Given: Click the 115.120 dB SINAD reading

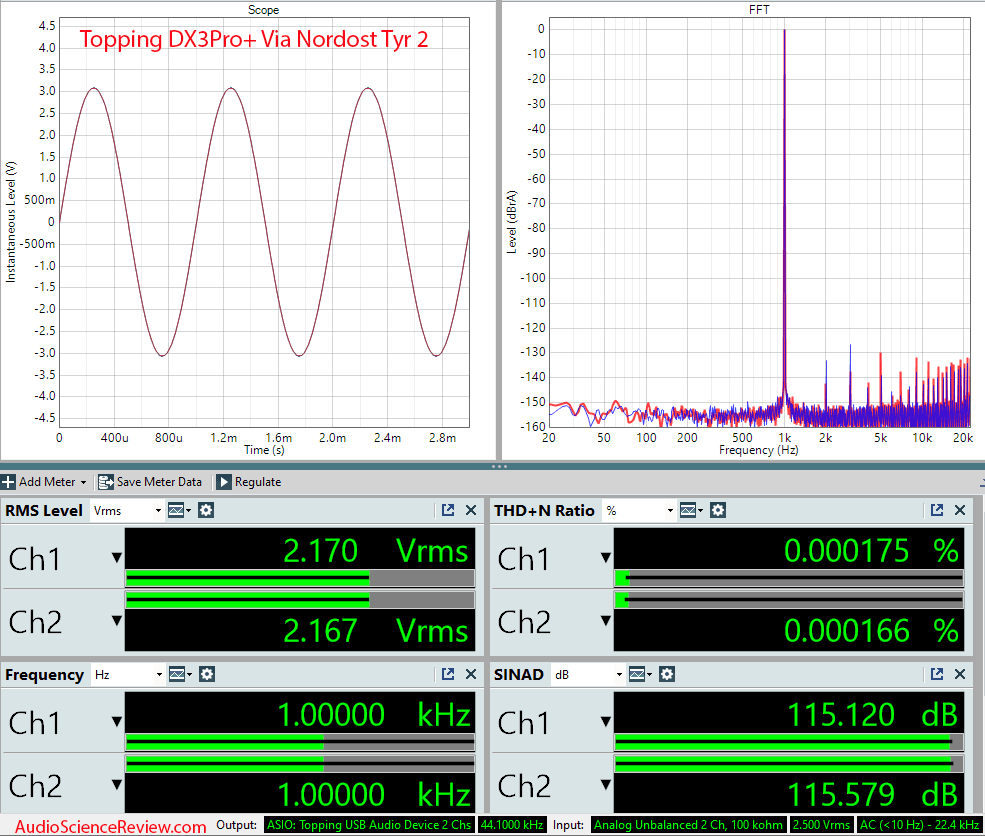Looking at the screenshot, I should click(873, 715).
